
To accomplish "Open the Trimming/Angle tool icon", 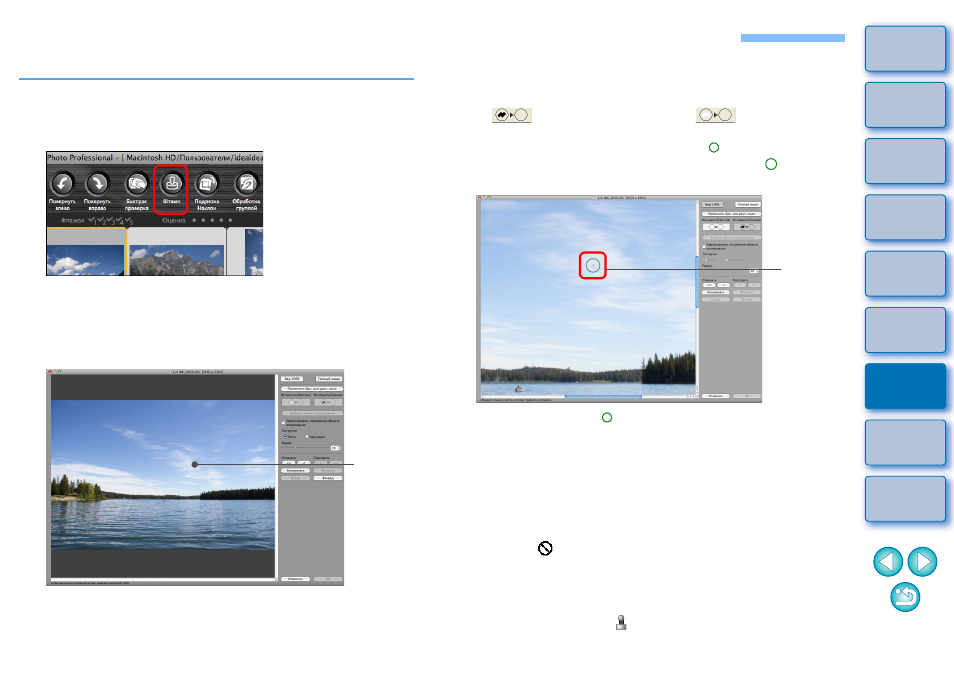I will pos(207,184).
